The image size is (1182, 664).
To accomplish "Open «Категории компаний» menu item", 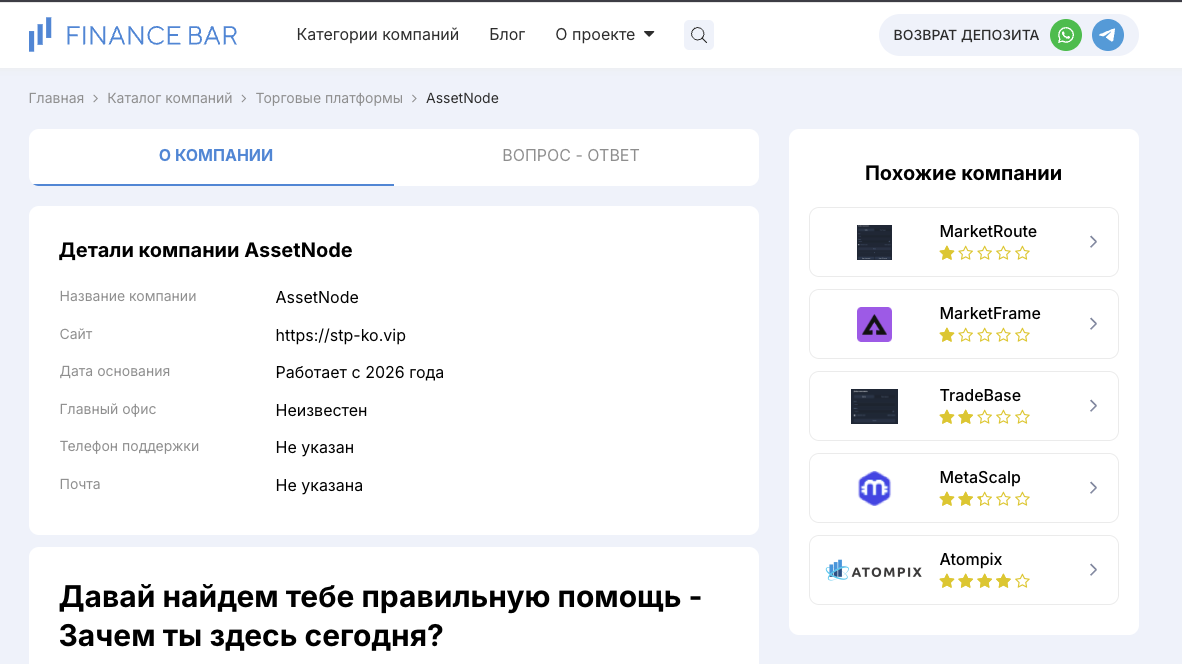I will point(378,35).
